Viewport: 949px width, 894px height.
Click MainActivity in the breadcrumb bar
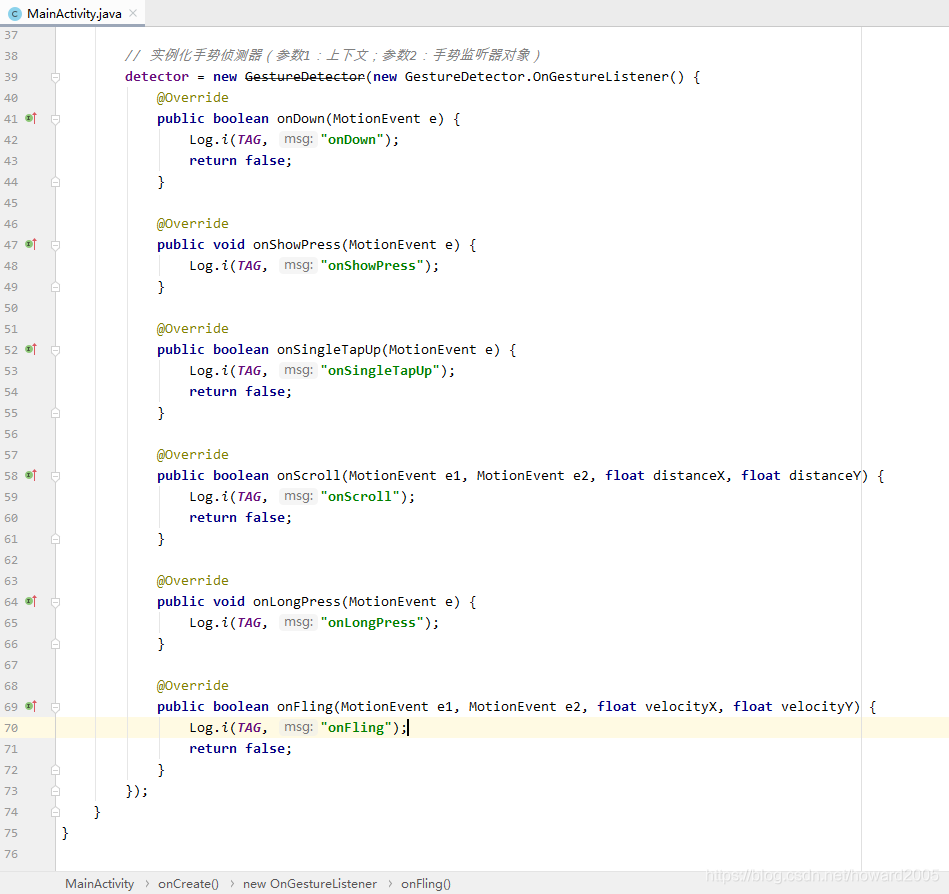coord(100,884)
